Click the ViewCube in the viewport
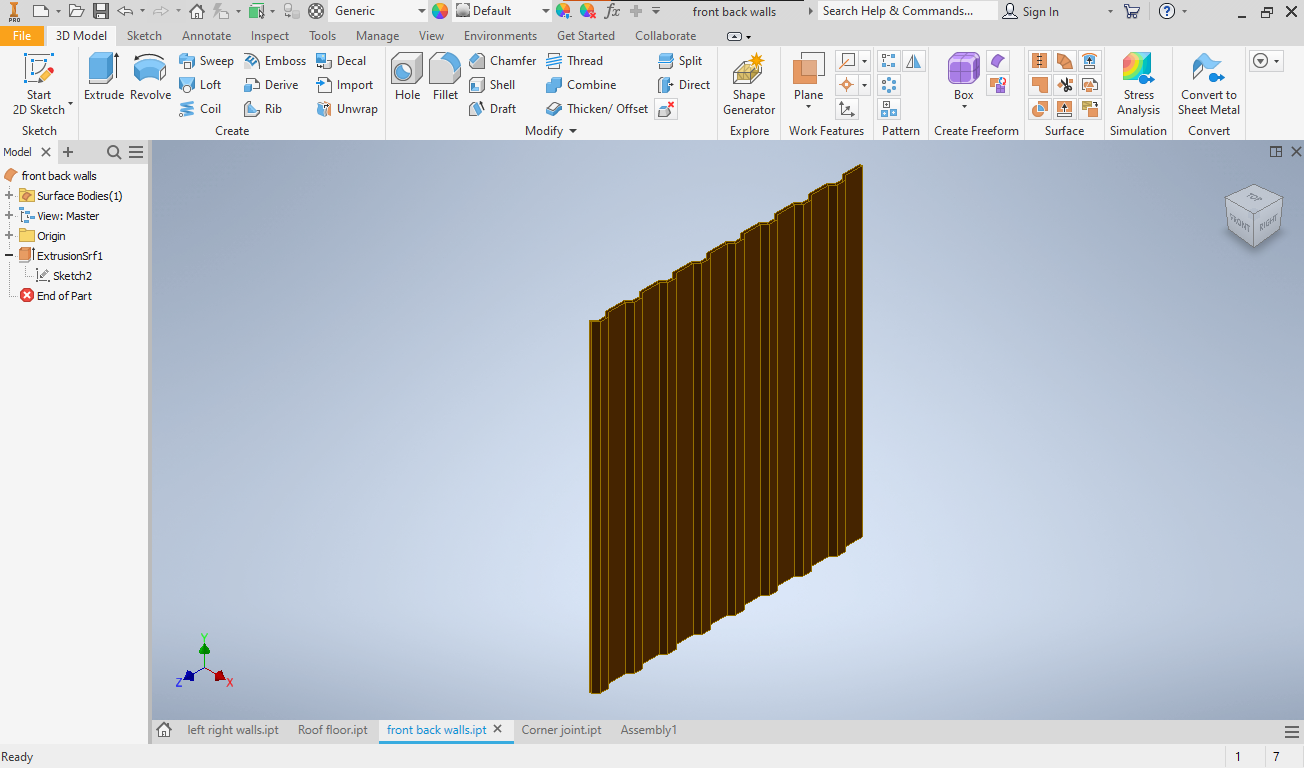Viewport: 1304px width, 768px height. tap(1254, 215)
